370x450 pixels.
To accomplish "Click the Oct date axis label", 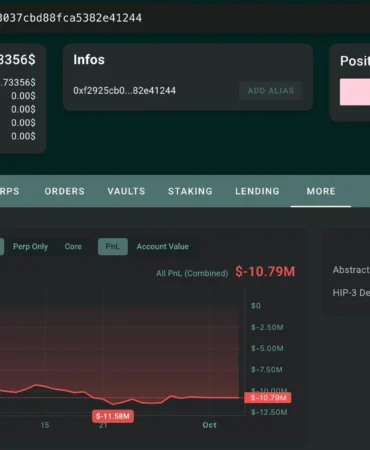I will click(x=209, y=425).
